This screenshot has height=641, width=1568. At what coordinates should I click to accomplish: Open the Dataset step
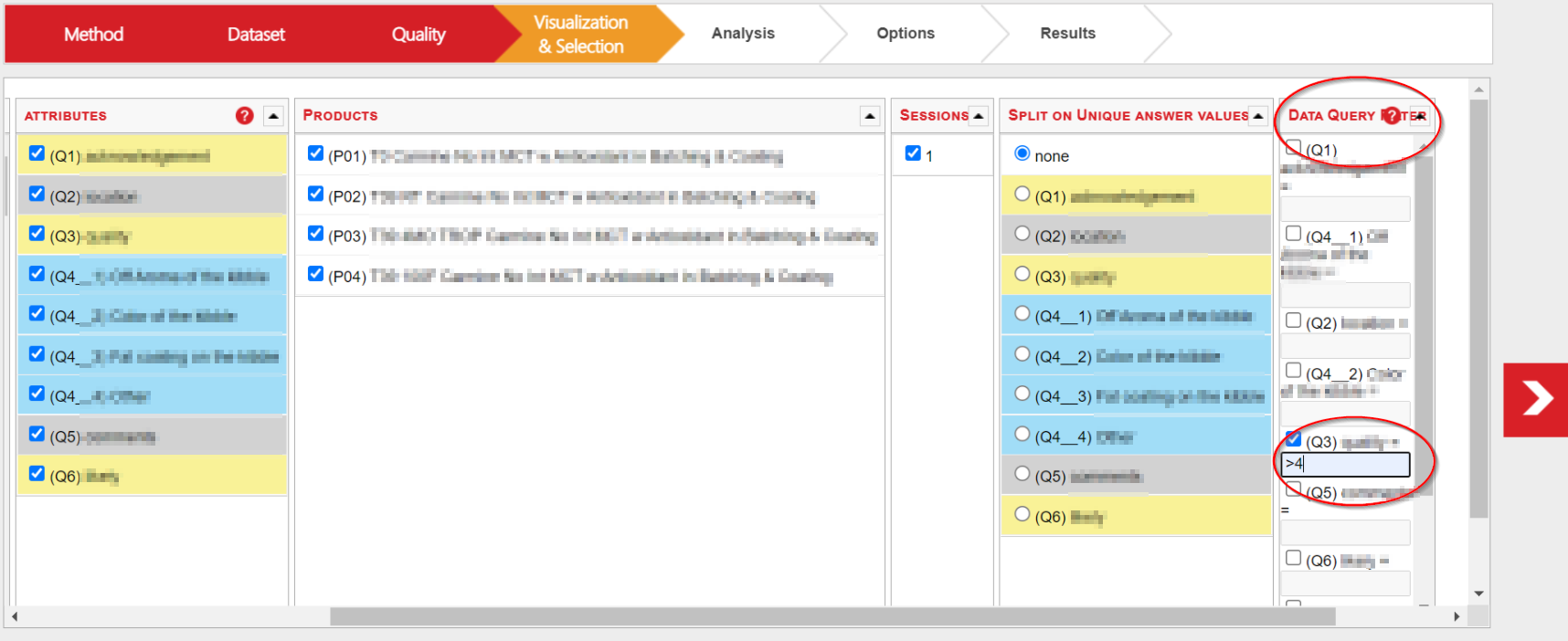pyautogui.click(x=256, y=35)
